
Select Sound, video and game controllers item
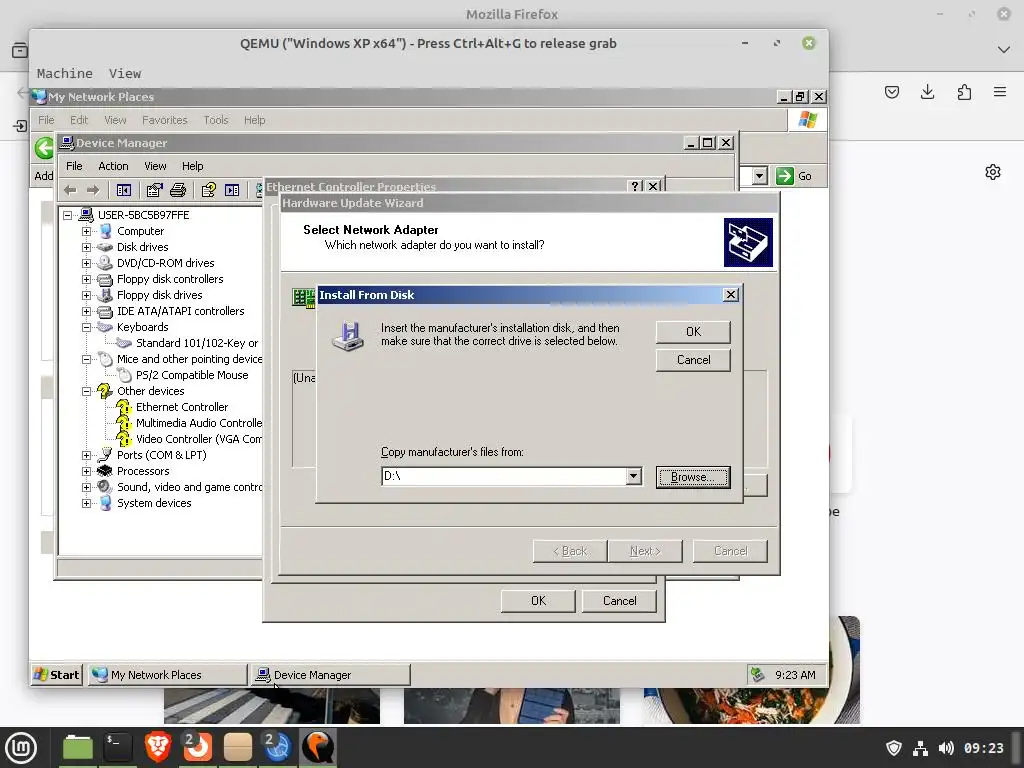189,487
